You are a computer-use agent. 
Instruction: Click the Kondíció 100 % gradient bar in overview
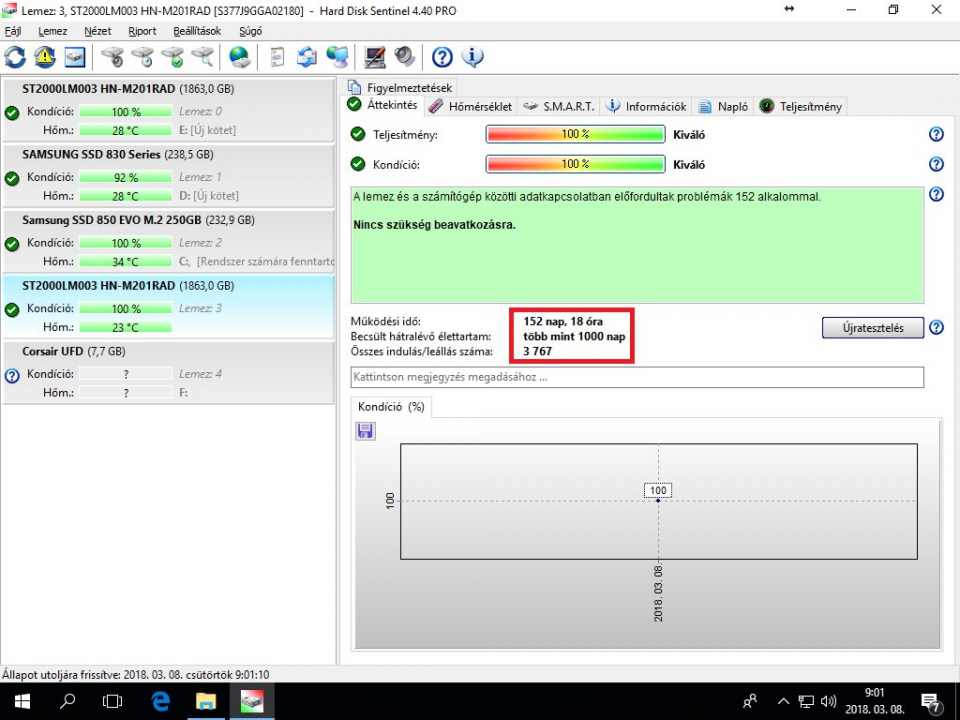point(575,164)
